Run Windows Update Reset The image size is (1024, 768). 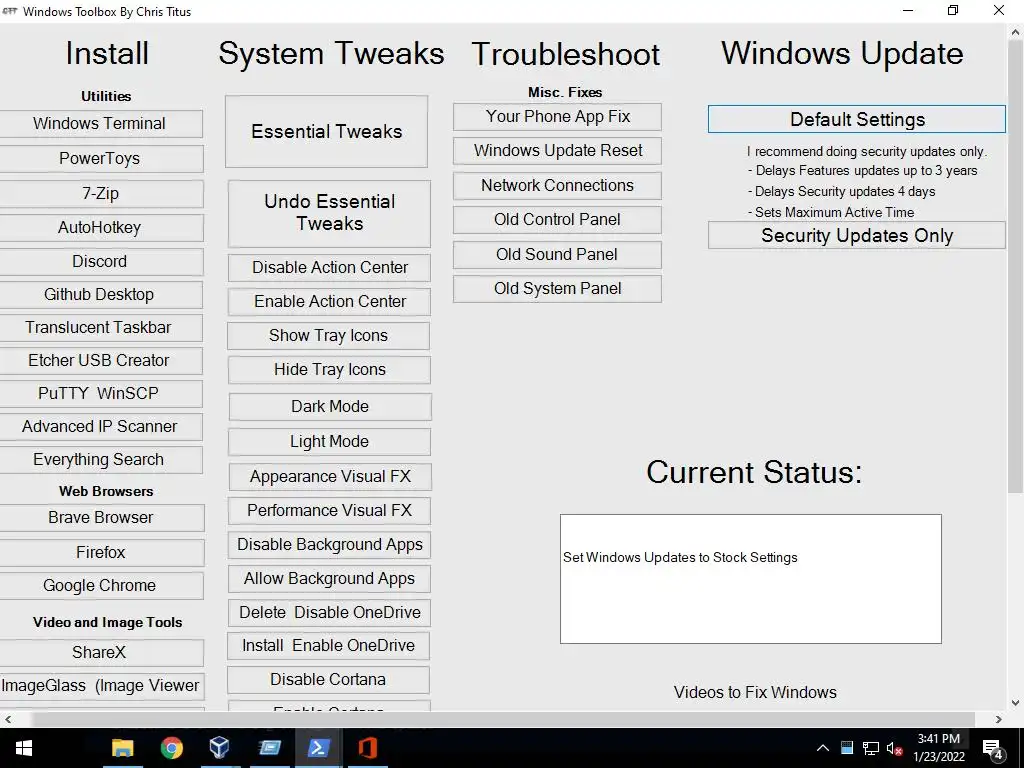[557, 151]
